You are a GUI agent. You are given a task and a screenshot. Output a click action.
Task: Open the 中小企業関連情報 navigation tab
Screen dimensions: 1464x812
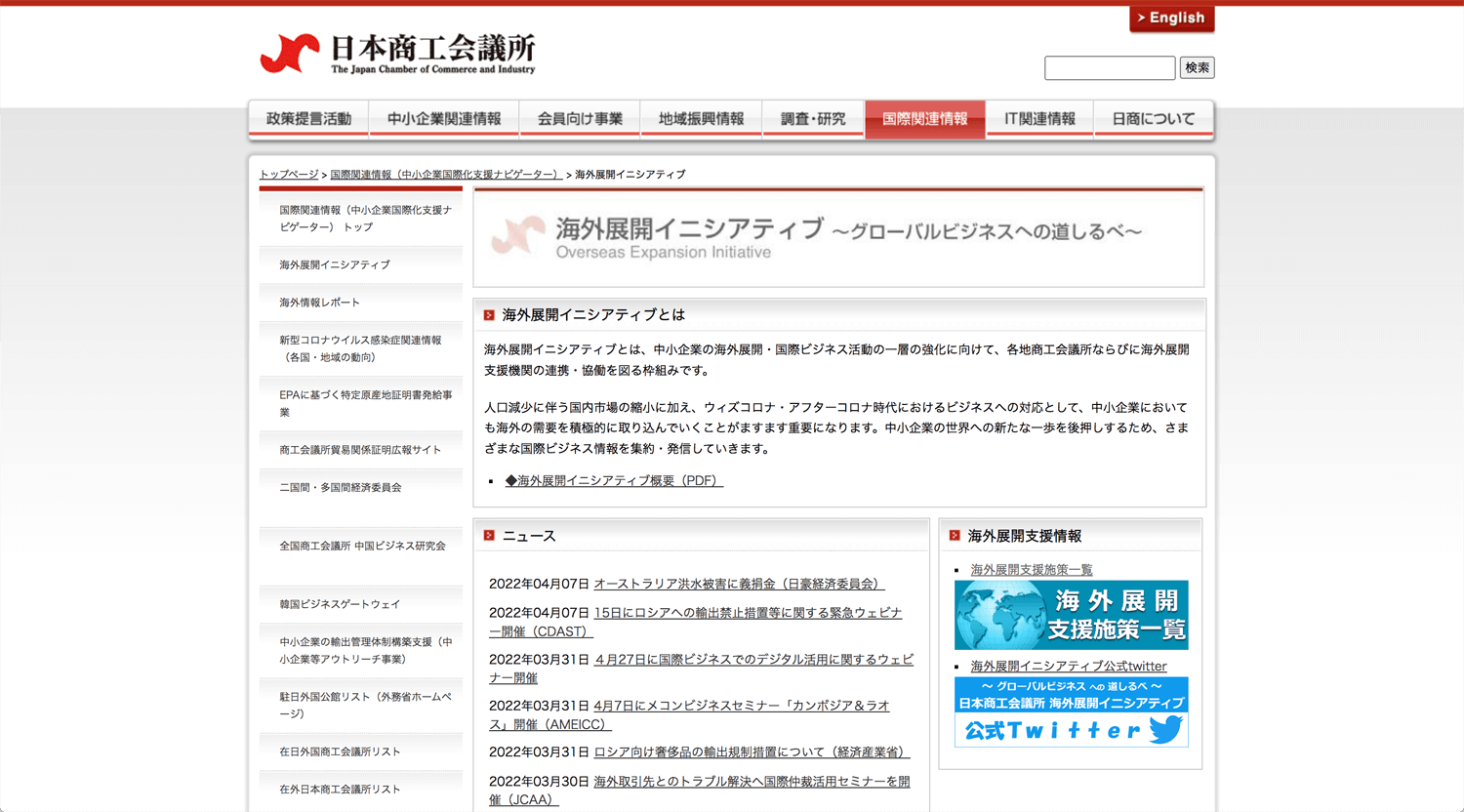[x=444, y=119]
